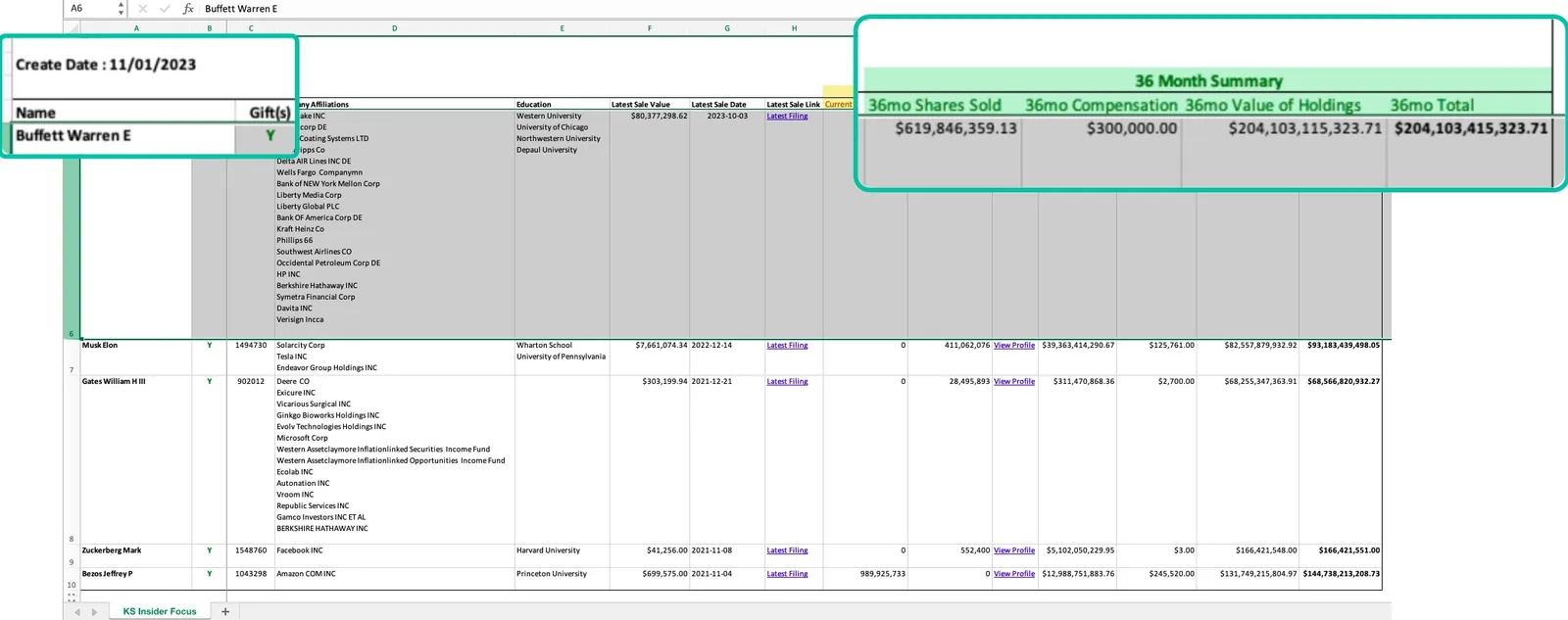The image size is (1568, 620).
Task: Select sale date 2021-11-08
Action: [726, 555]
